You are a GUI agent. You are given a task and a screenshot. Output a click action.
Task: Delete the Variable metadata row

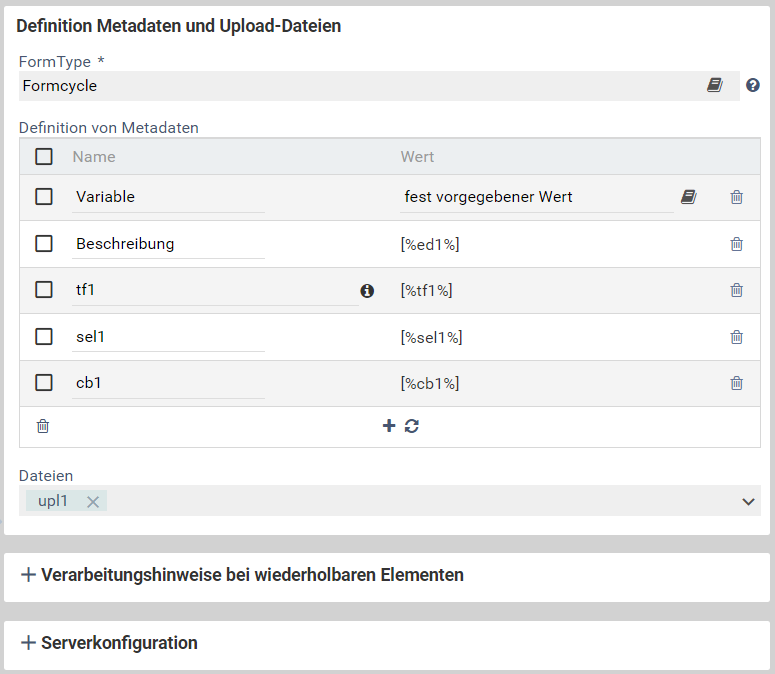pyautogui.click(x=737, y=197)
